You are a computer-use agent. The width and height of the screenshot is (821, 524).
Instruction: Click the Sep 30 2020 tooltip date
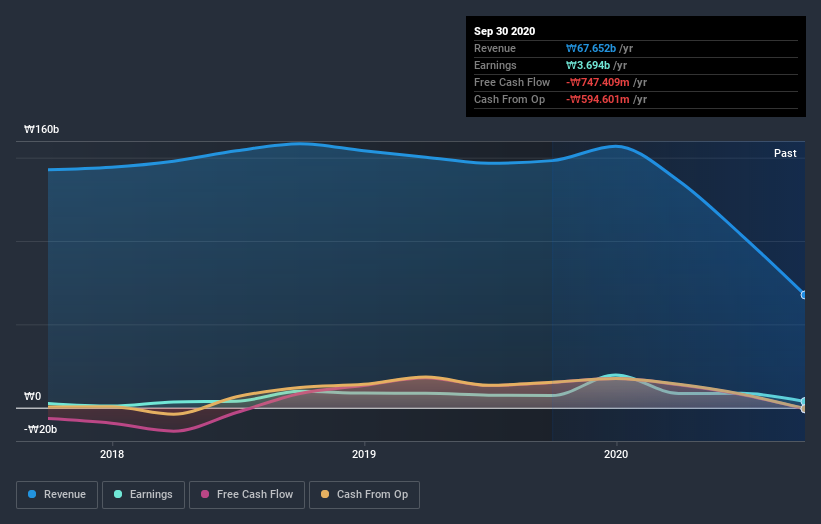click(x=504, y=31)
